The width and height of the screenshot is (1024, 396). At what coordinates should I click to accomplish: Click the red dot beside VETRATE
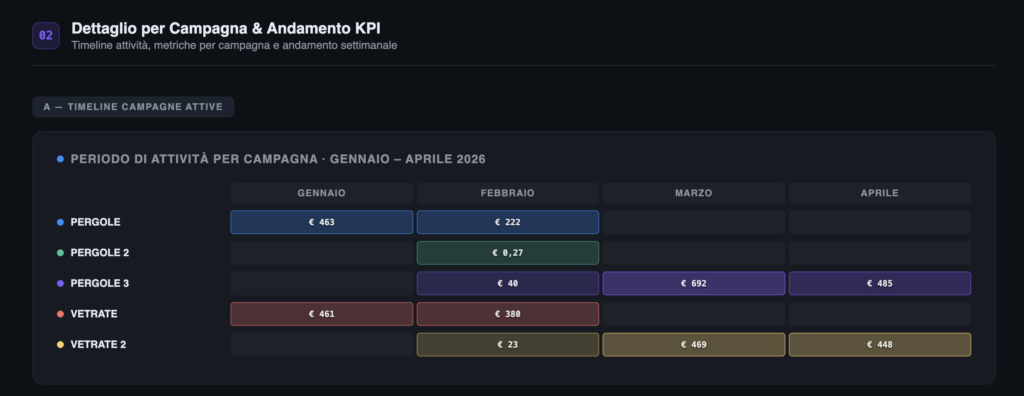(x=60, y=314)
